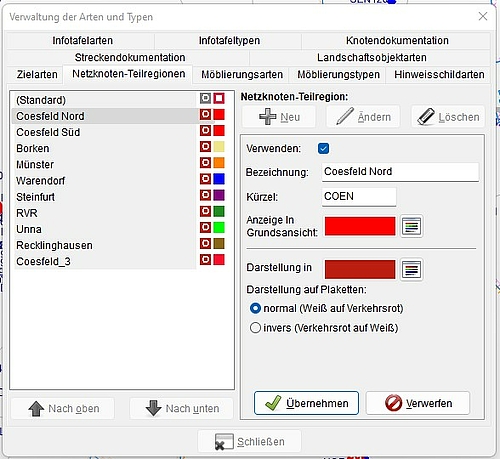Select Coesfeld Nord in the list
The image size is (500, 459).
tap(104, 116)
